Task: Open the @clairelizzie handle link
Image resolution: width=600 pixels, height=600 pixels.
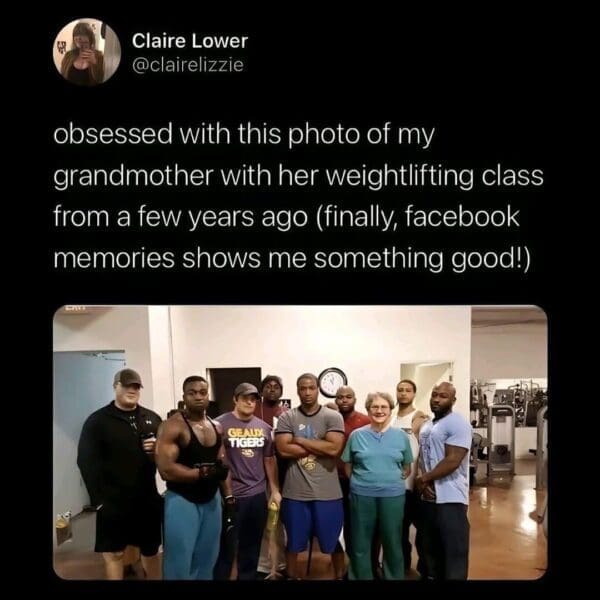Action: 188,65
